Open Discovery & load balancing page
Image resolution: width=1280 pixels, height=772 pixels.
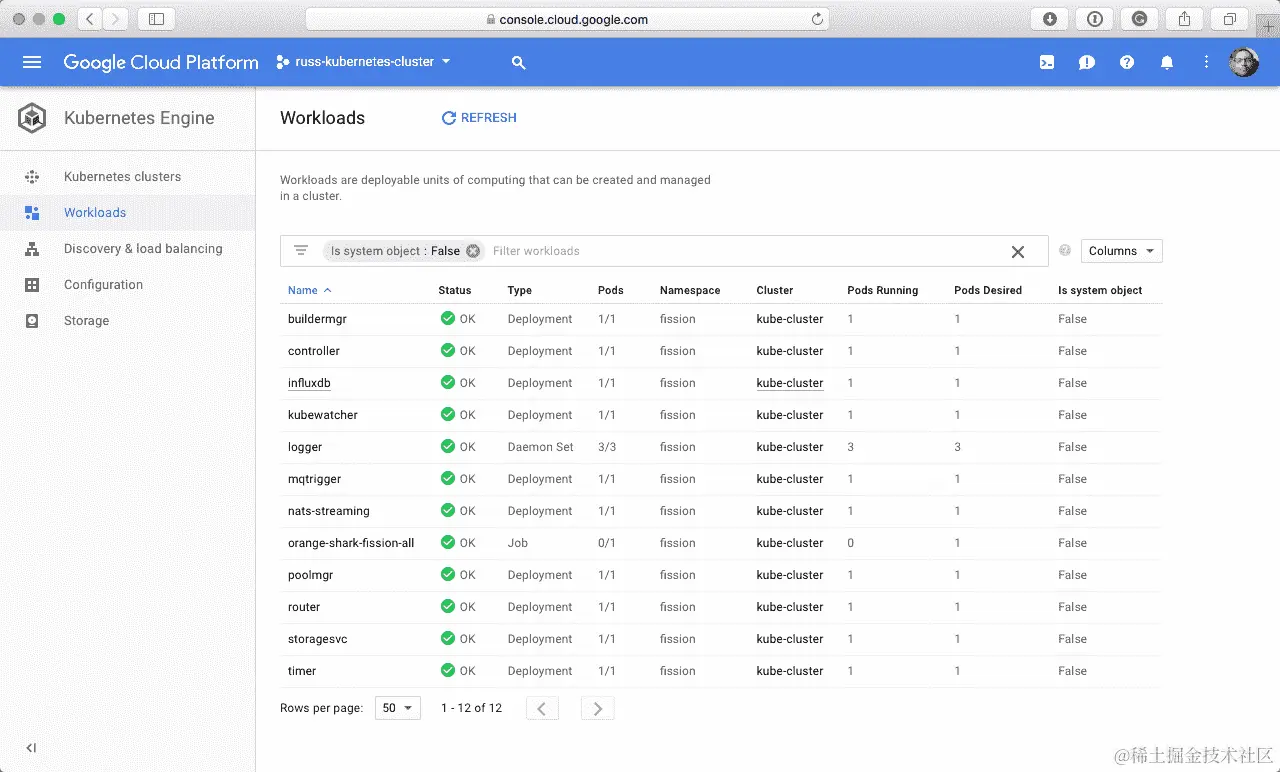[x=143, y=249]
